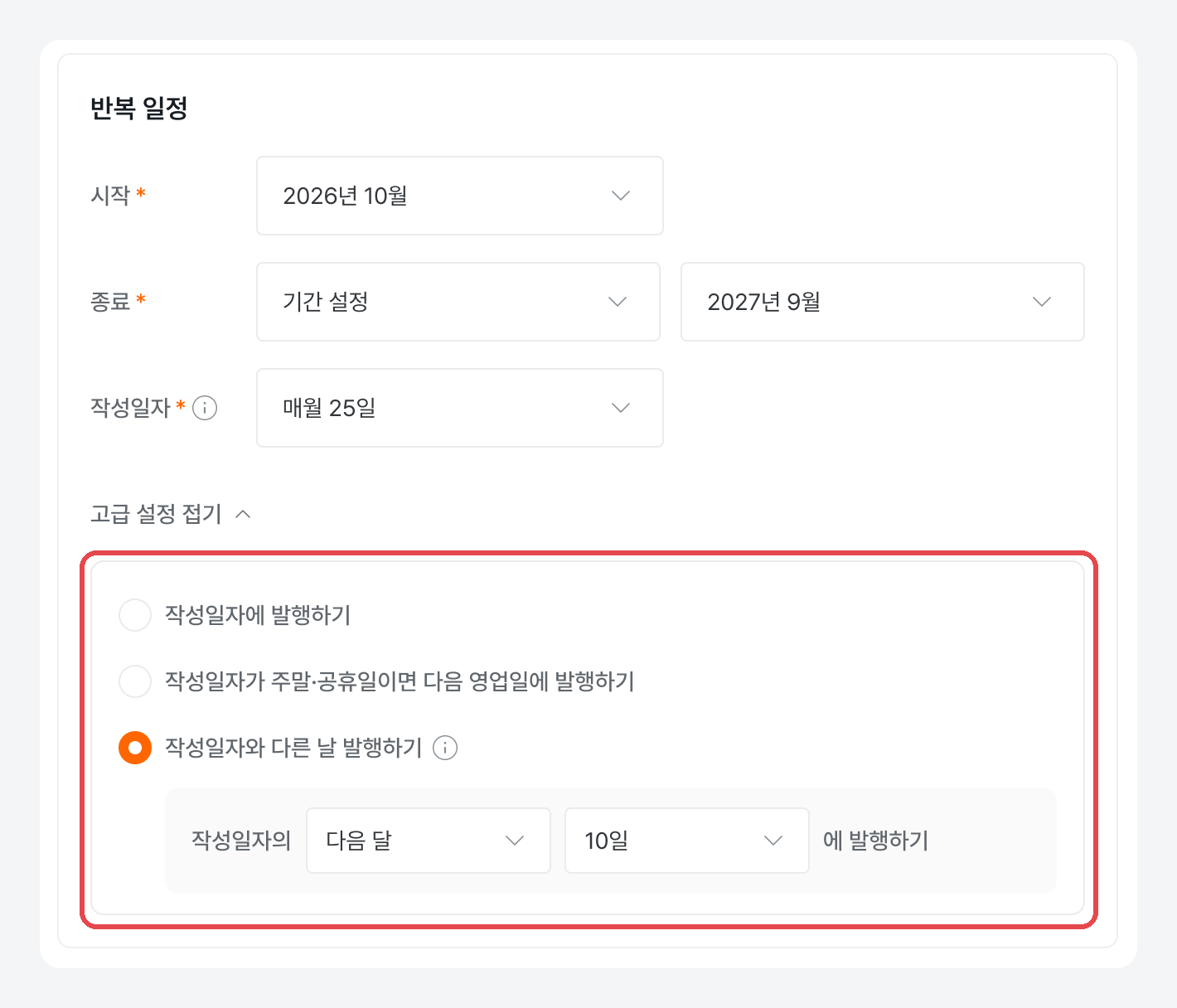Click info icon beside 다른 날 발행하기

click(x=445, y=748)
